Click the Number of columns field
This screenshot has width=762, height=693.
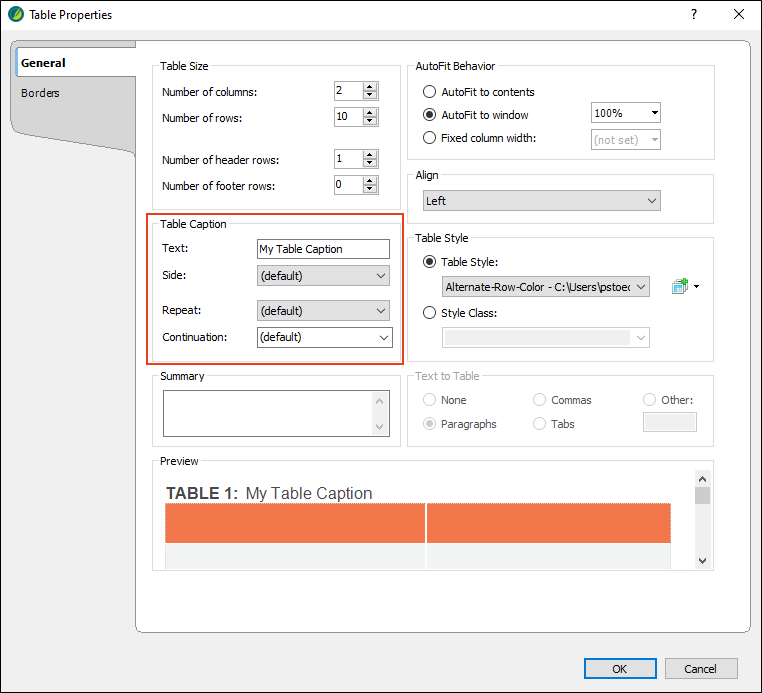(348, 90)
